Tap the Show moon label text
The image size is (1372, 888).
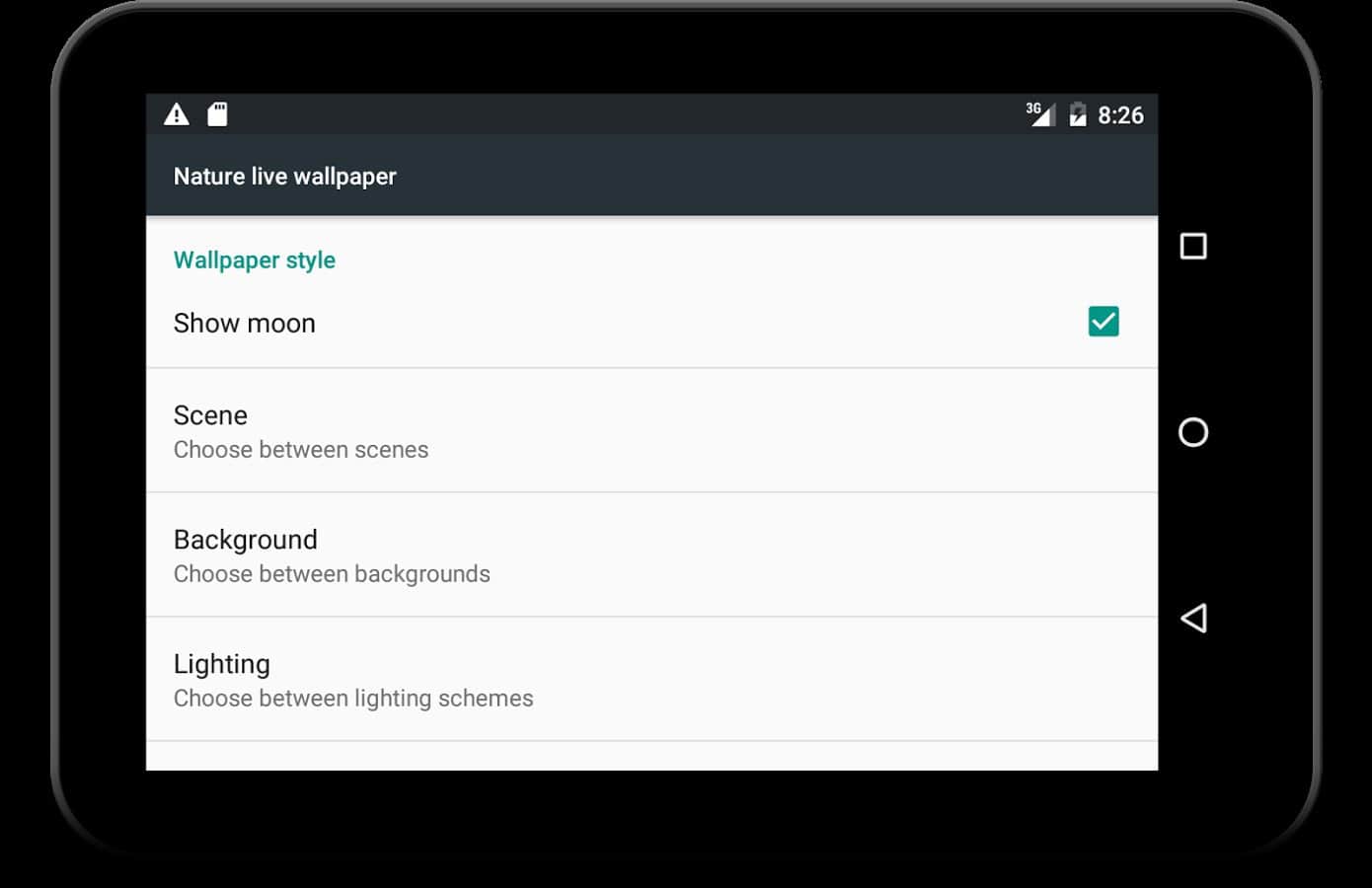pyautogui.click(x=245, y=324)
